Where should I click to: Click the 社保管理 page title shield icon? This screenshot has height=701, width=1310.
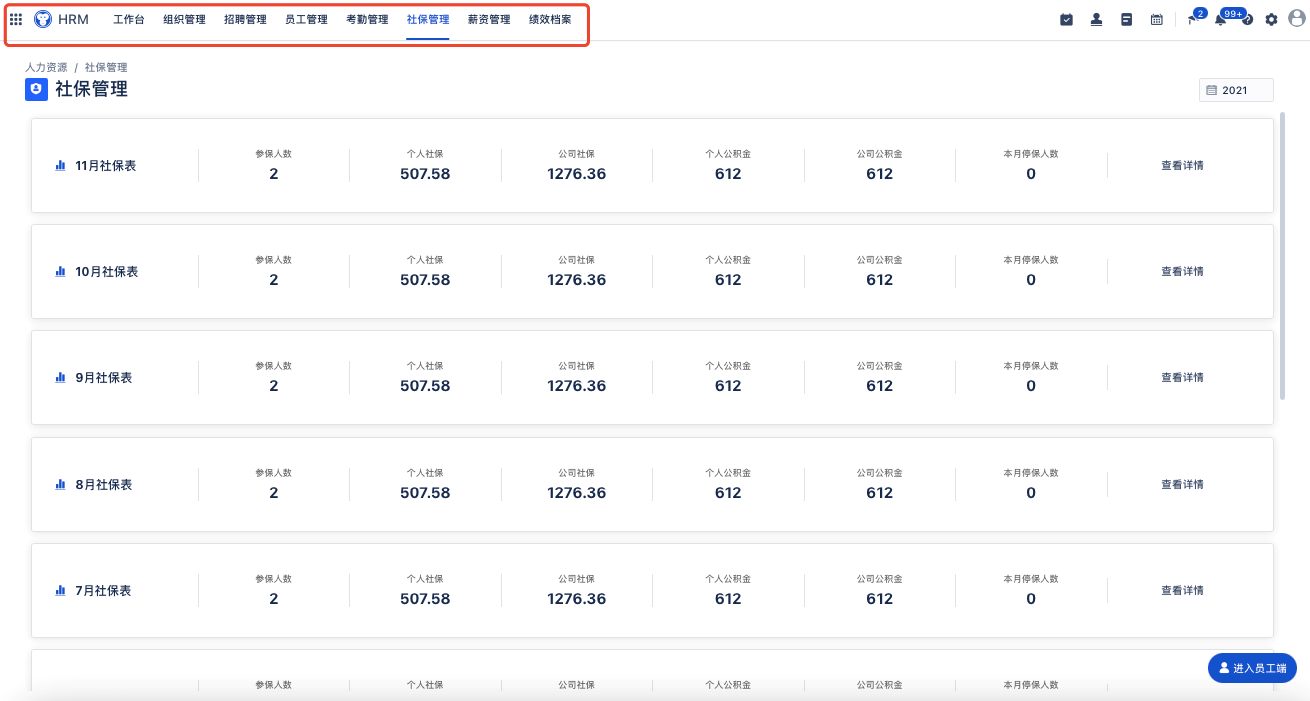coord(36,89)
